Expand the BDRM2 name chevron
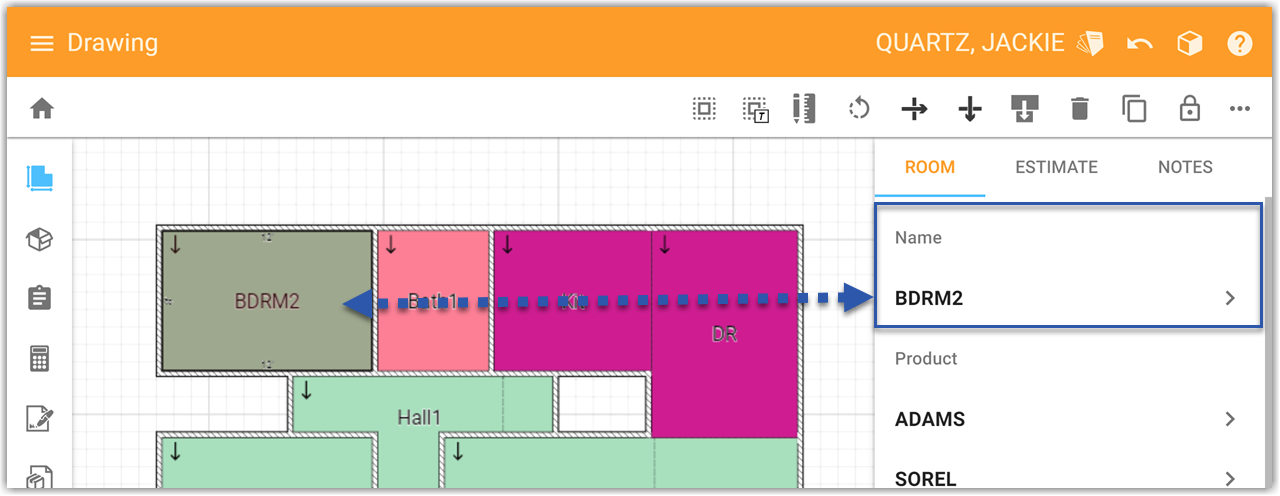The image size is (1280, 496). tap(1231, 298)
